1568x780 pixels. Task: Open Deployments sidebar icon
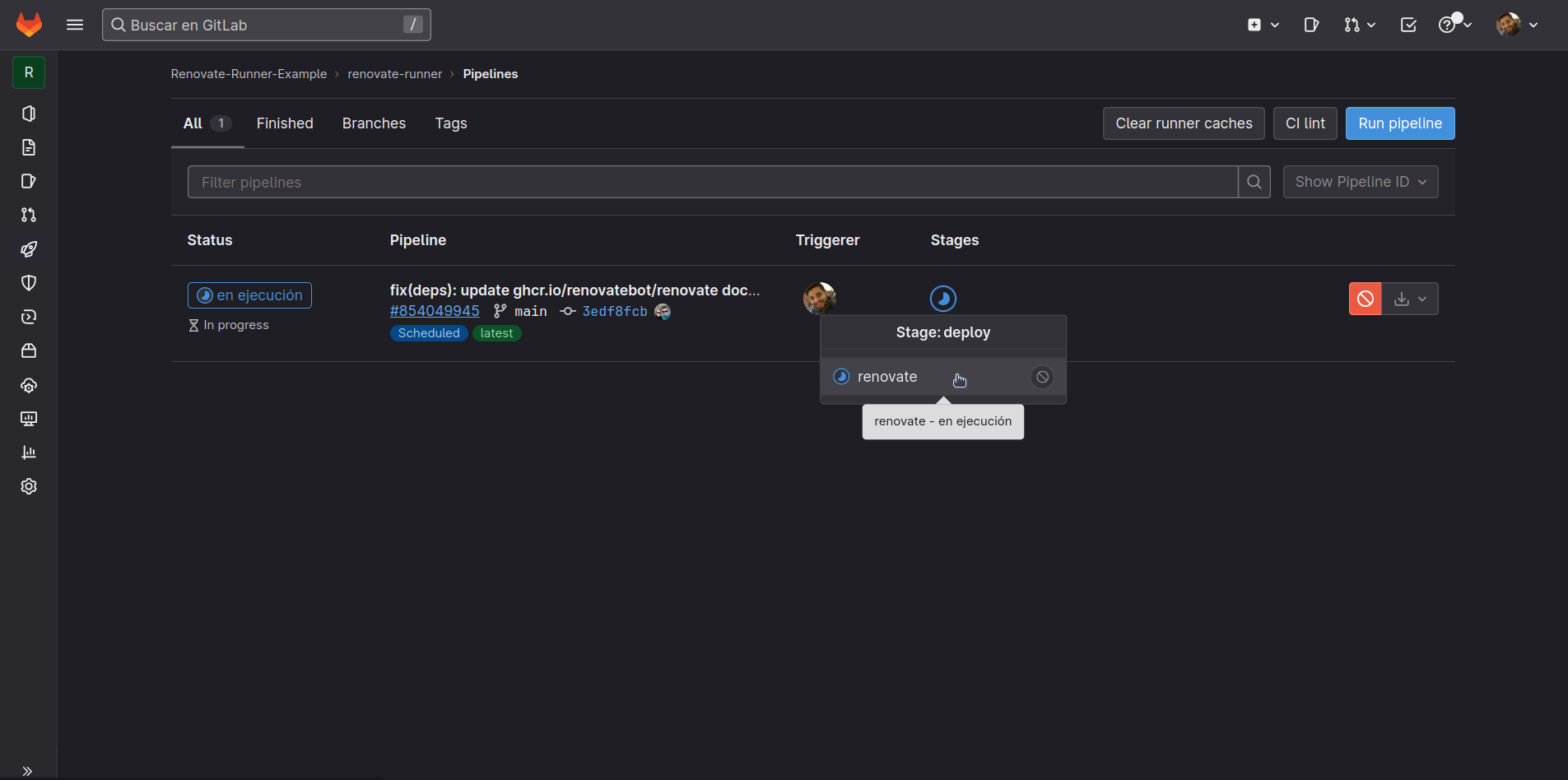coord(29,317)
